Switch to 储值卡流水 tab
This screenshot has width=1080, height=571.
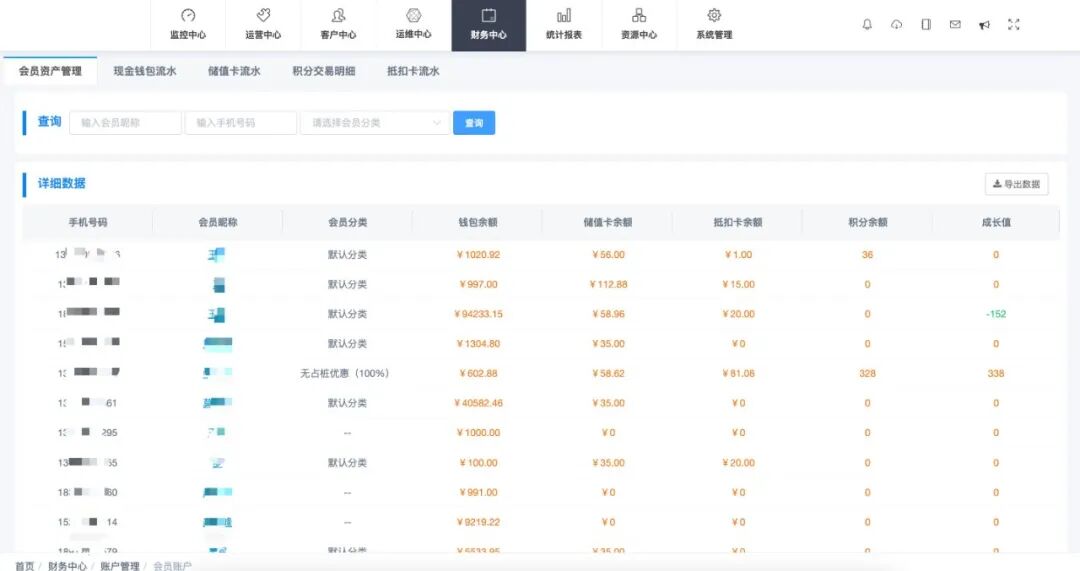click(x=234, y=71)
